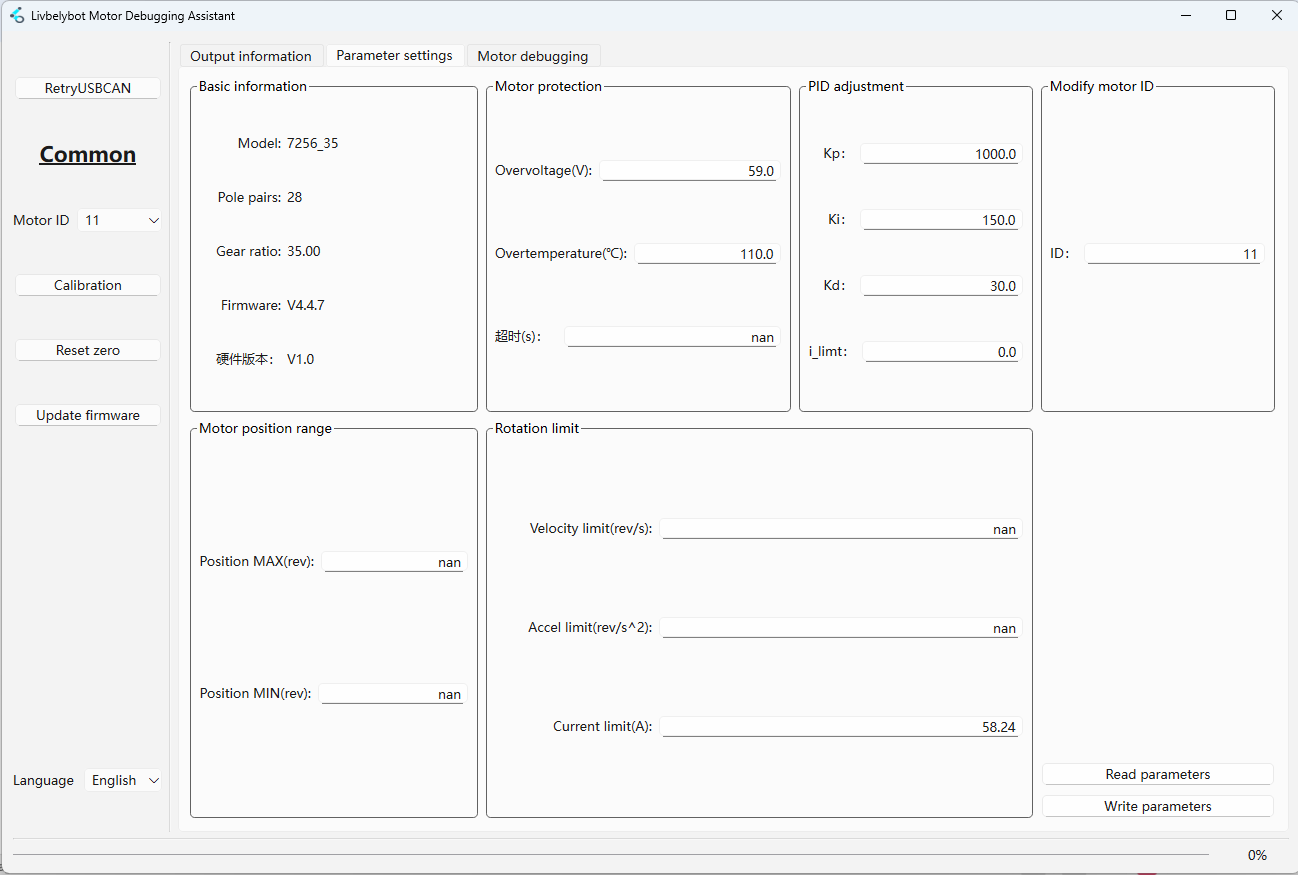
Task: Click the progress bar at bottom
Action: point(610,855)
